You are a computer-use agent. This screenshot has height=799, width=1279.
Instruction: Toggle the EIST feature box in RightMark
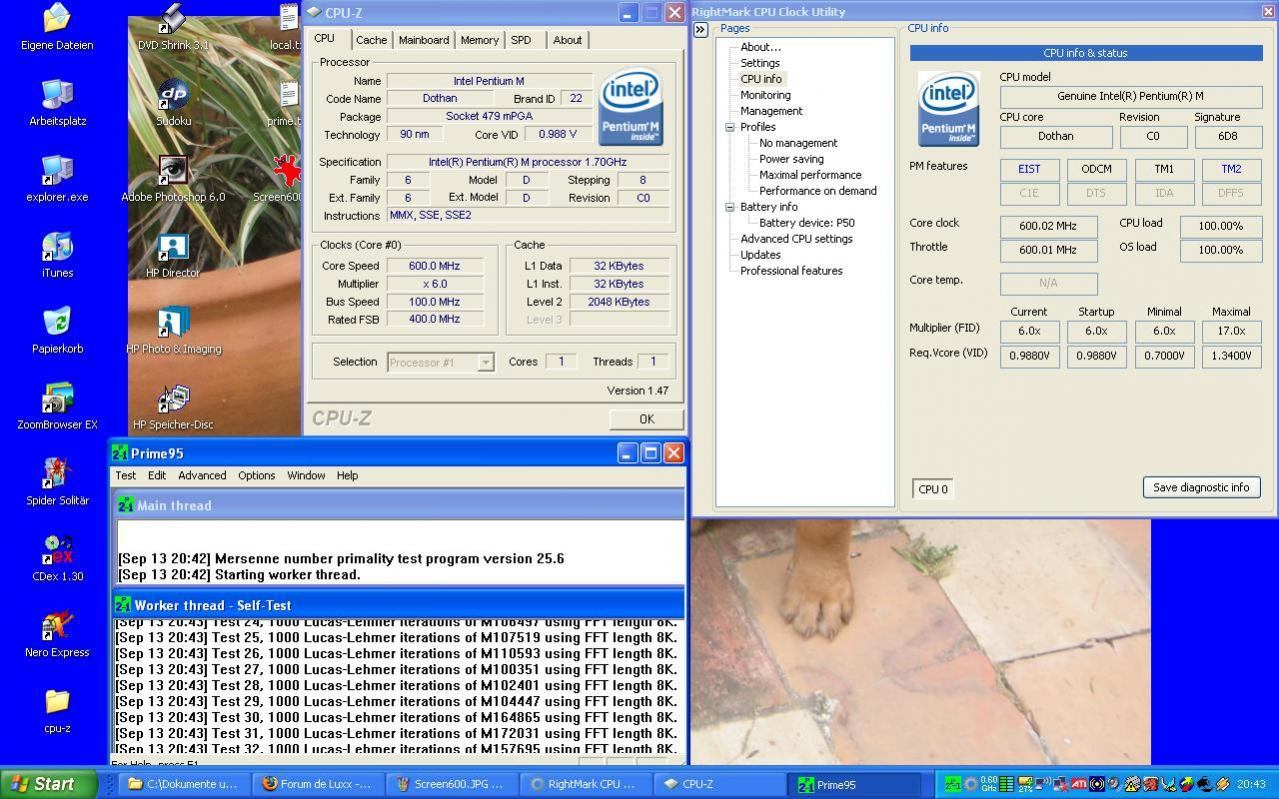point(1029,169)
